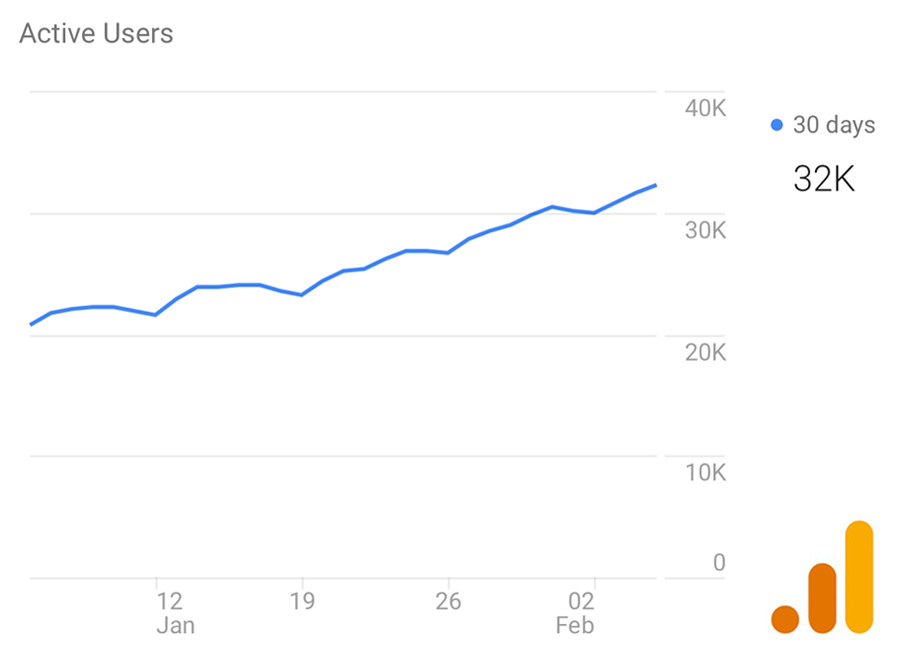Click the Google Analytics logo
The width and height of the screenshot is (918, 654).
click(x=822, y=577)
